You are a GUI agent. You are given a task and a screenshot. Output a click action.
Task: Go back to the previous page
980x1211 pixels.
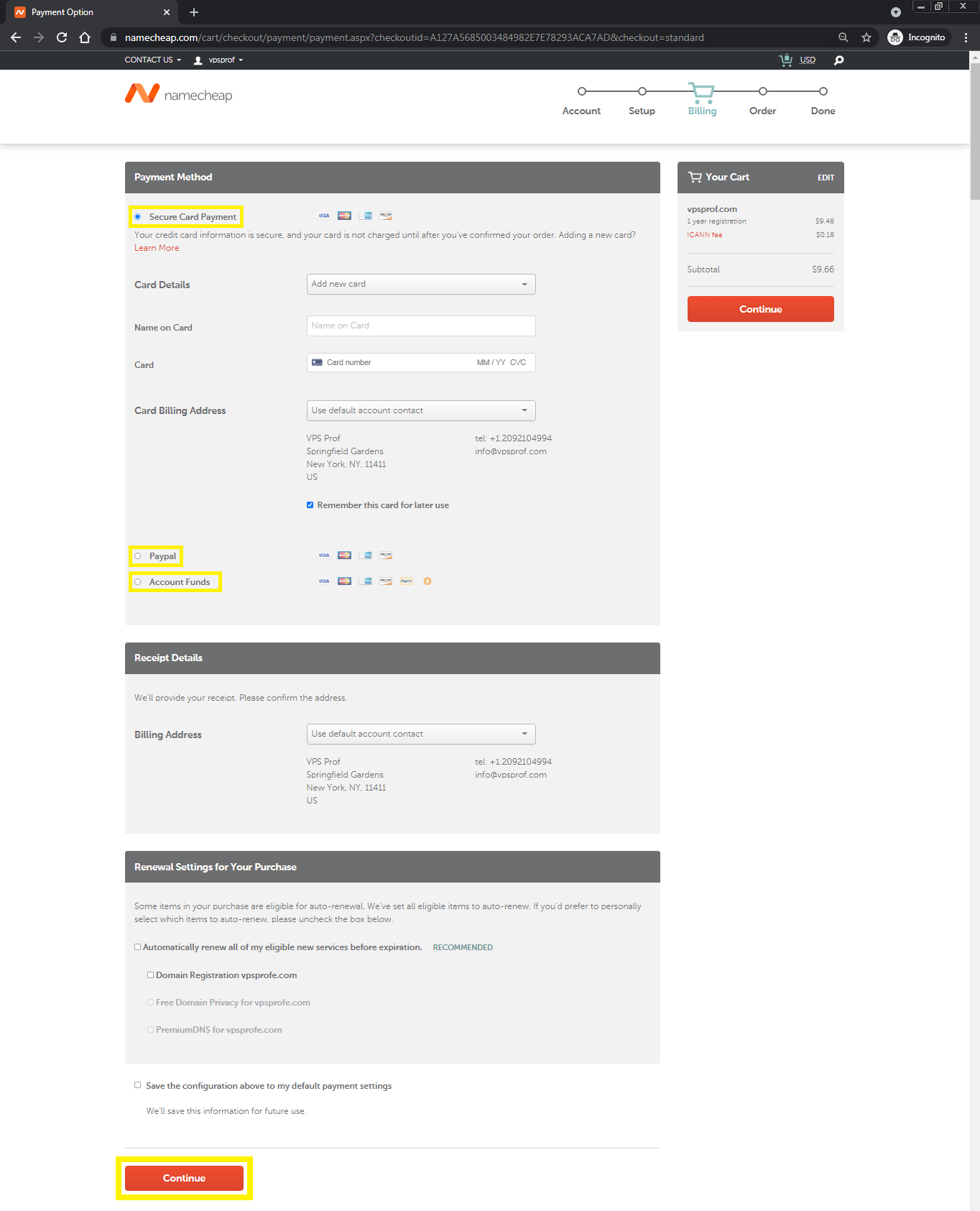pos(16,37)
